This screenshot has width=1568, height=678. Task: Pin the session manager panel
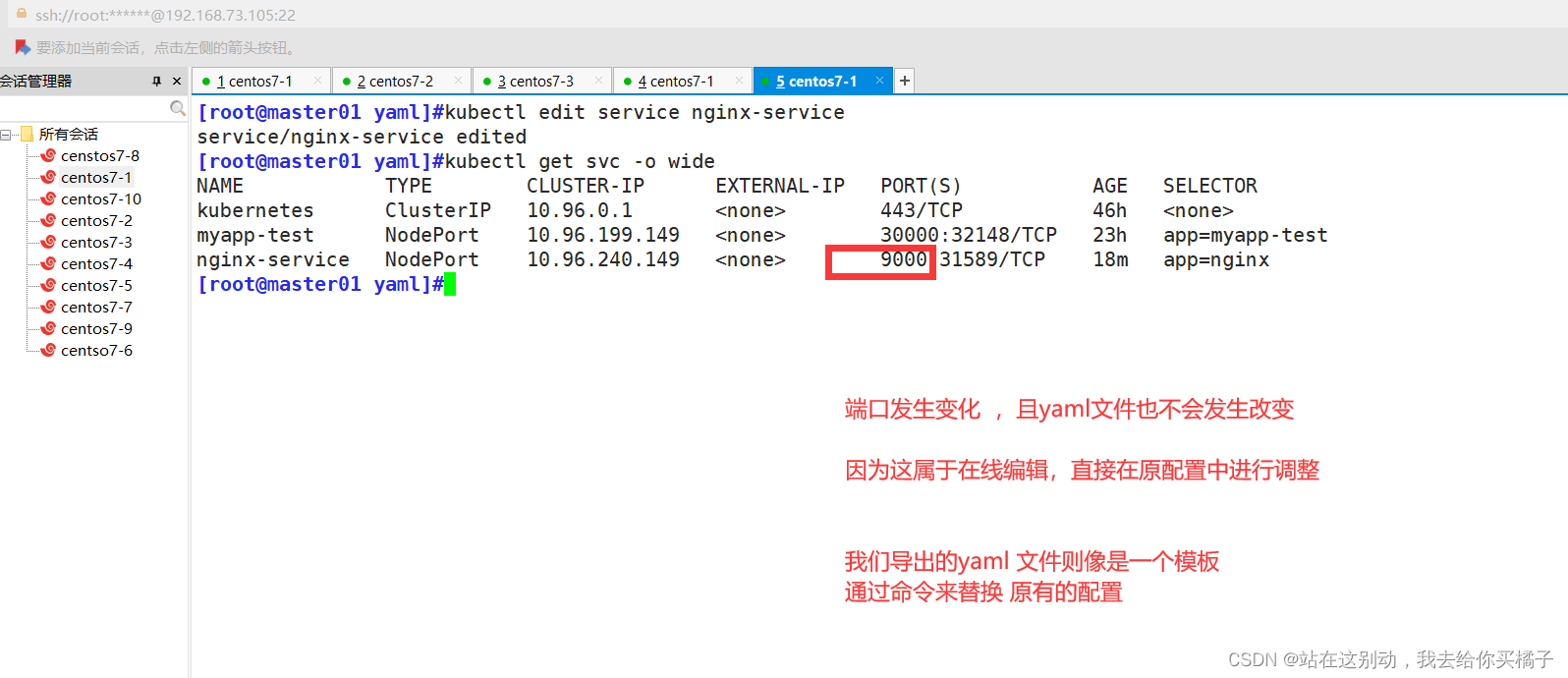tap(157, 82)
